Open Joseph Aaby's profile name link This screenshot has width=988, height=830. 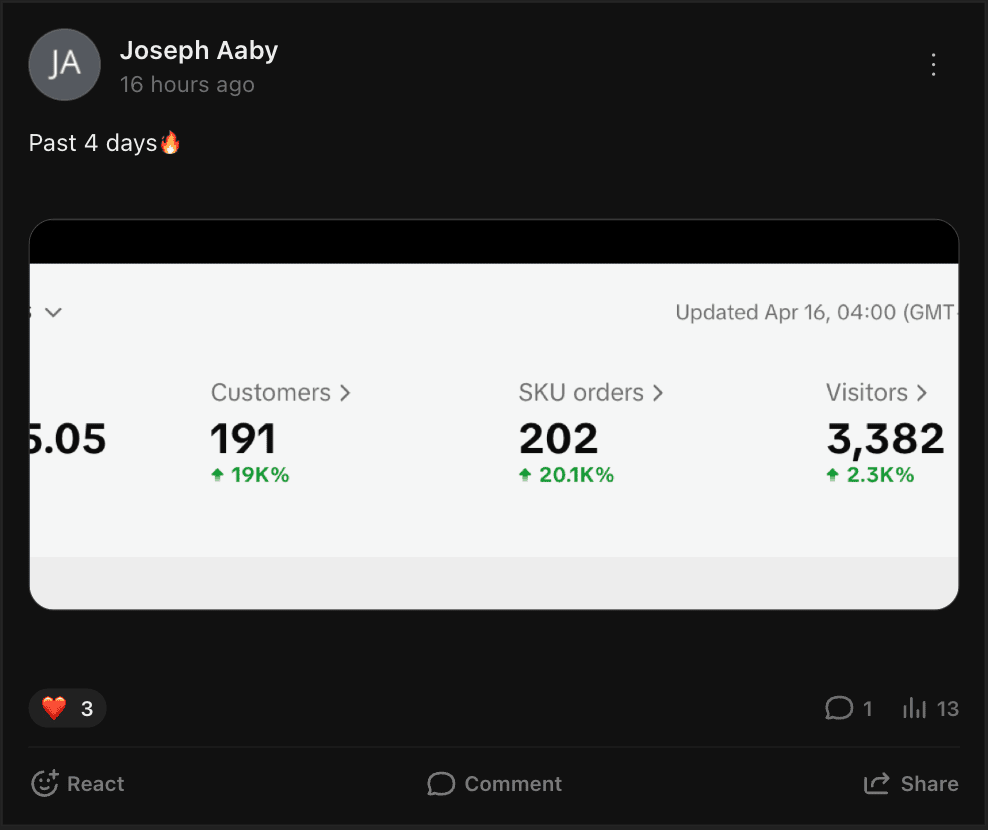[199, 50]
